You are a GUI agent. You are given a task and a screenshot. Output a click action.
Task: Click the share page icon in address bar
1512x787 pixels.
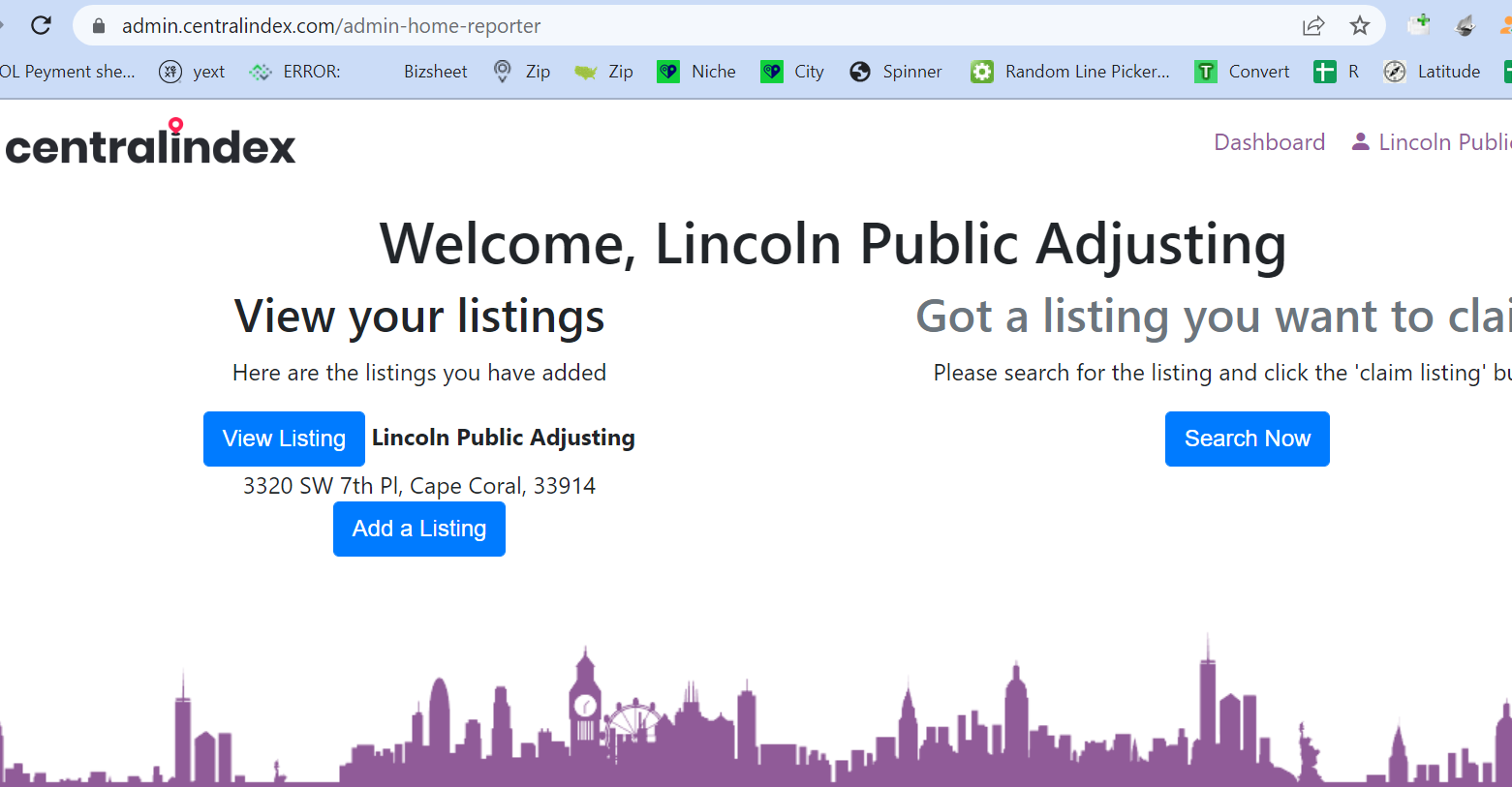(x=1313, y=26)
